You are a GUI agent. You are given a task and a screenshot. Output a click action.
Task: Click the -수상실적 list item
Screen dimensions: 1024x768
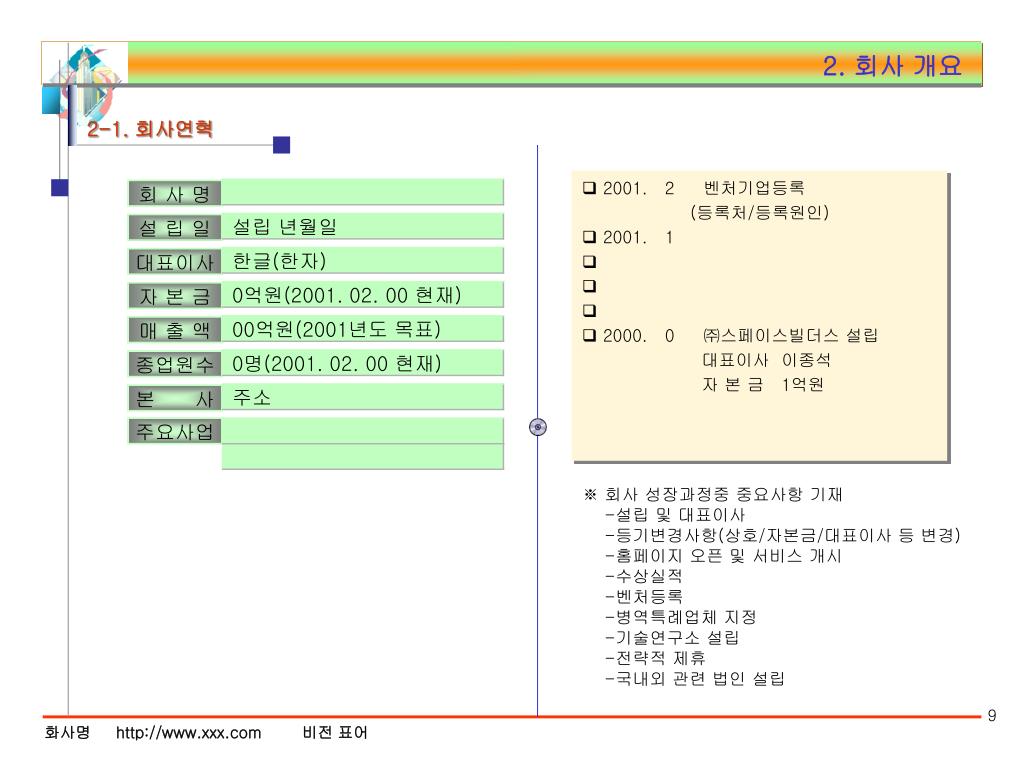click(x=644, y=576)
